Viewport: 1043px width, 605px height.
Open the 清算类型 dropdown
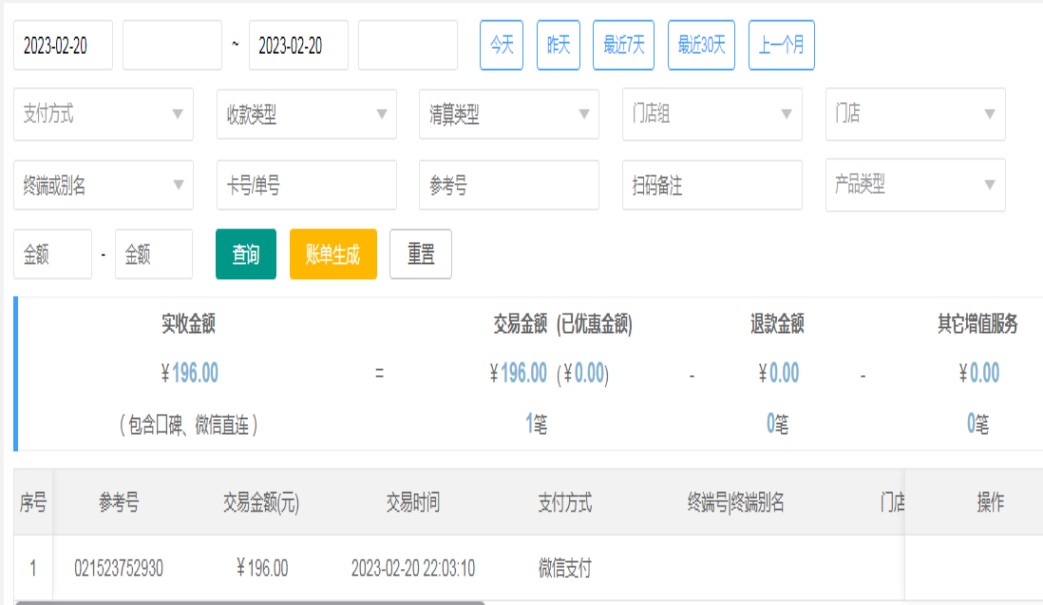pos(508,114)
